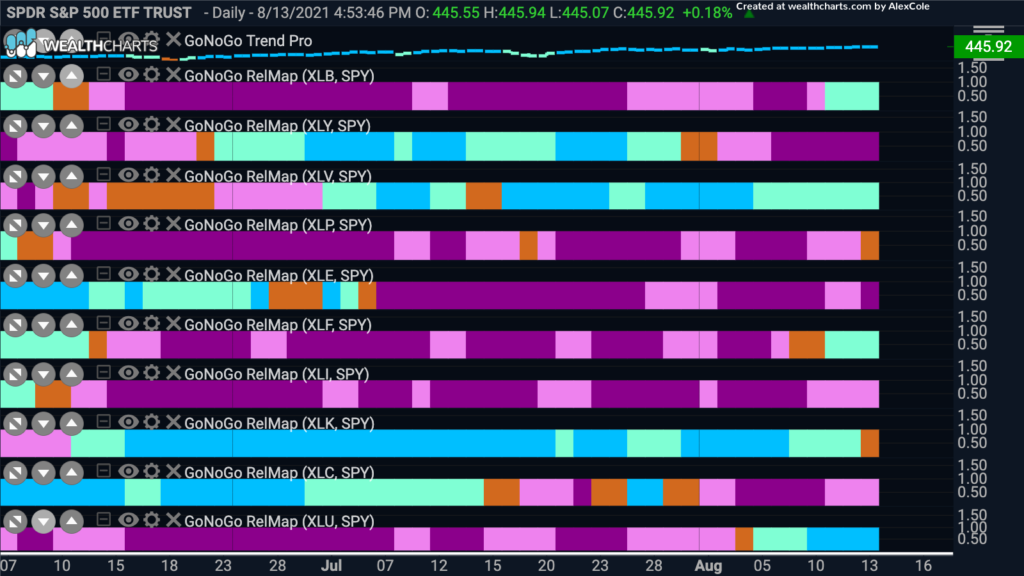The height and width of the screenshot is (576, 1024).
Task: Remove the GoNoGo Trend Pro indicator
Action: [173, 39]
